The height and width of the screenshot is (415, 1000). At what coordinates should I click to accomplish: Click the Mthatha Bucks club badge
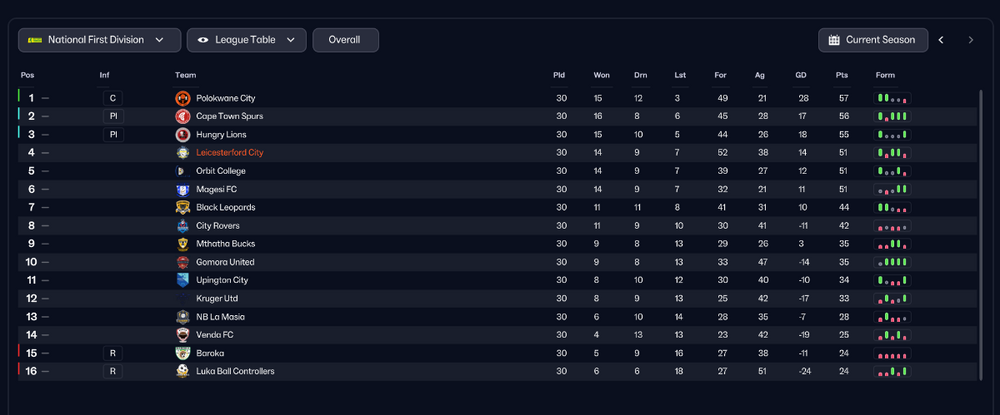click(x=182, y=244)
